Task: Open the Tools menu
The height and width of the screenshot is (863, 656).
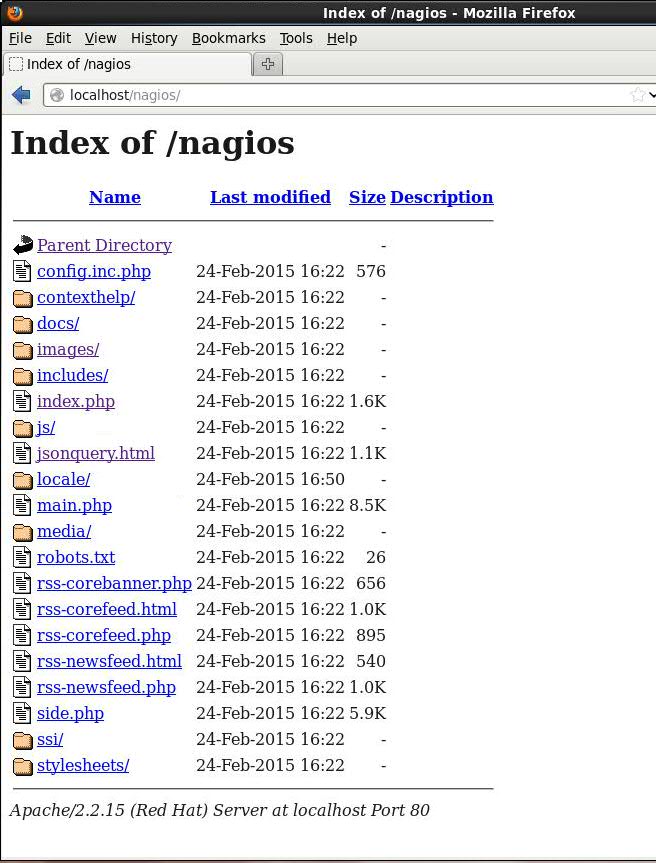Action: click(x=296, y=38)
